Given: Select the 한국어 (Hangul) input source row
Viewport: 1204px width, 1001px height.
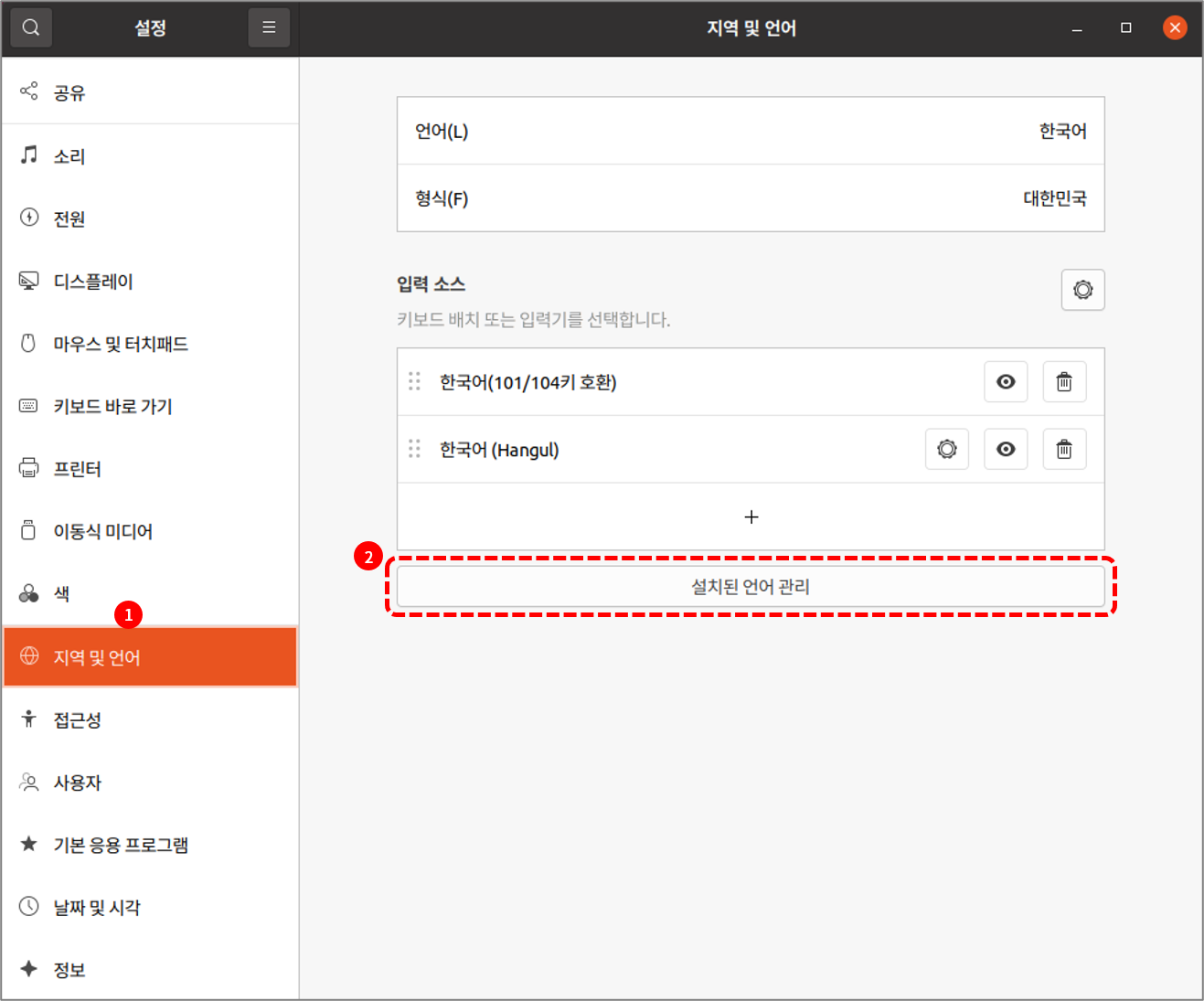Looking at the screenshot, I should (751, 449).
